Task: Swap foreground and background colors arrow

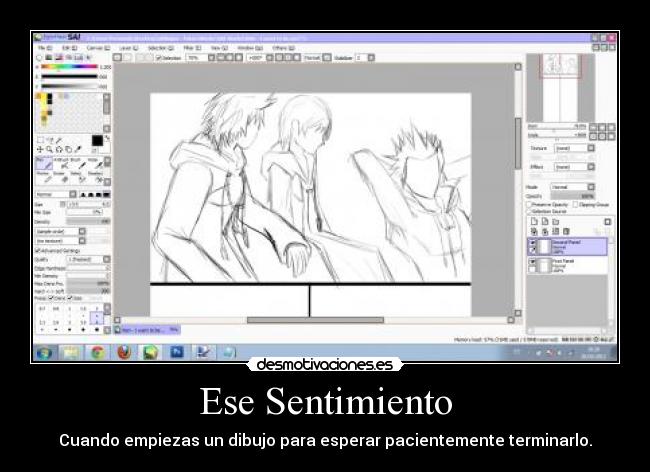Action: (107, 138)
